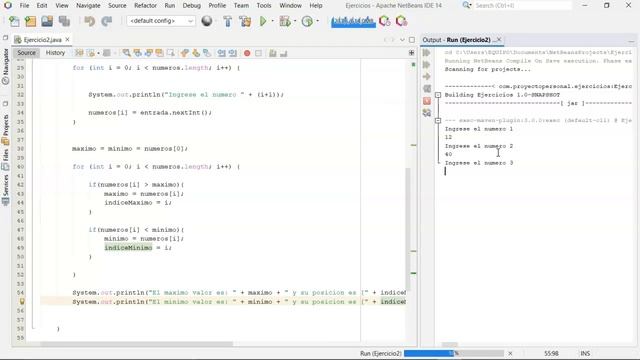Open the Edit menu
Screen dimensions: 640x360
[x=42, y=6]
